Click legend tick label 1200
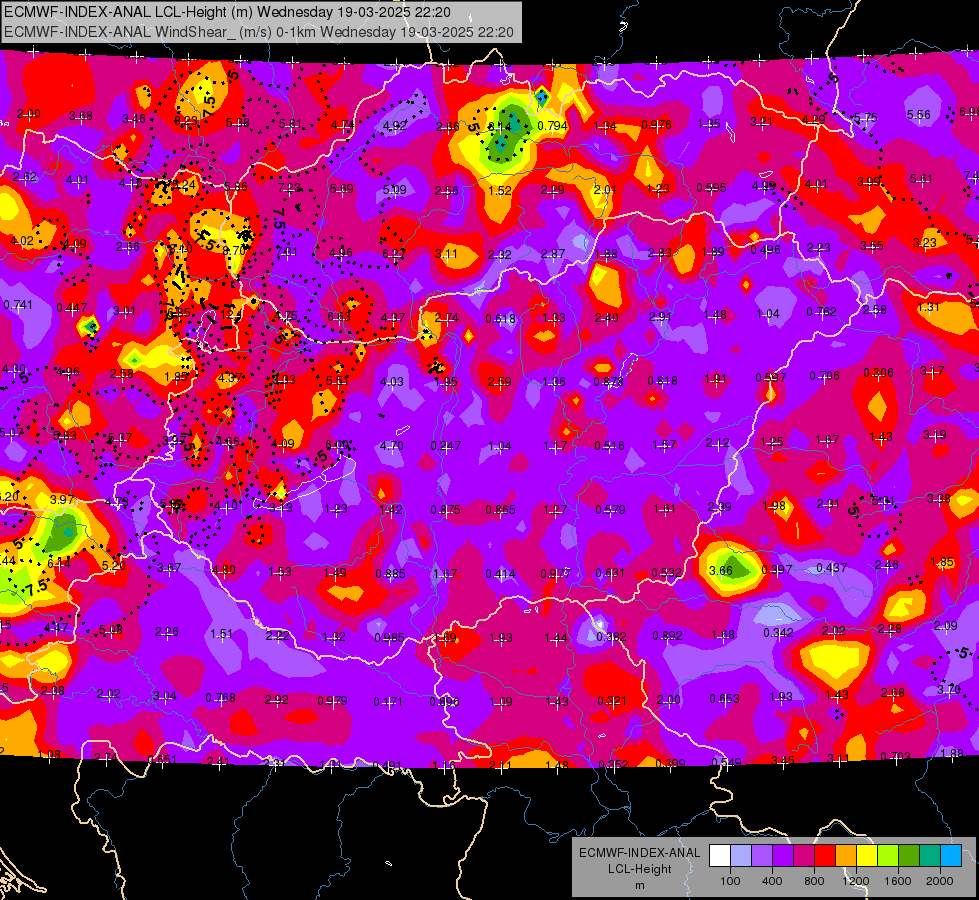The height and width of the screenshot is (900, 979). 855,881
